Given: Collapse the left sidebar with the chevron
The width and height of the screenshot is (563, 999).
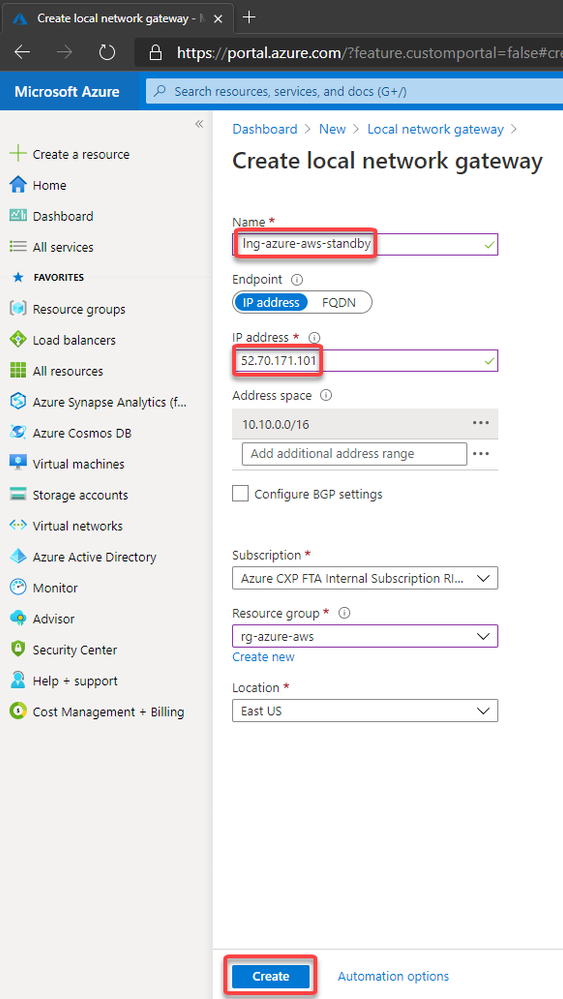Looking at the screenshot, I should click(199, 124).
